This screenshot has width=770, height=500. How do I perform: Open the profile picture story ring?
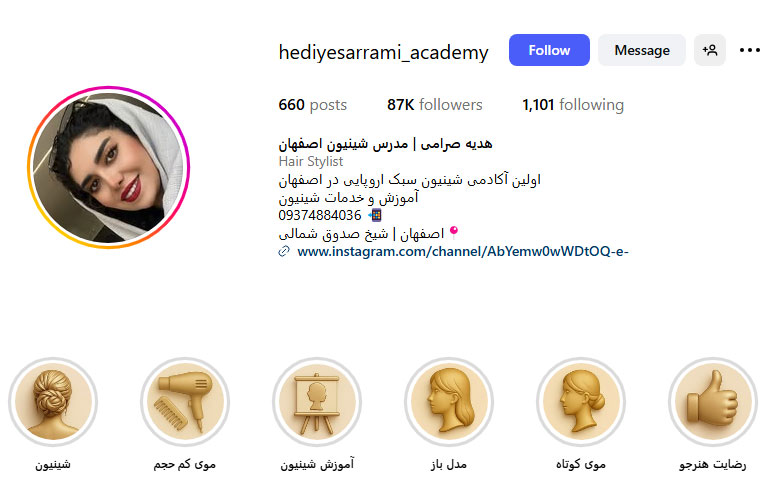(109, 167)
